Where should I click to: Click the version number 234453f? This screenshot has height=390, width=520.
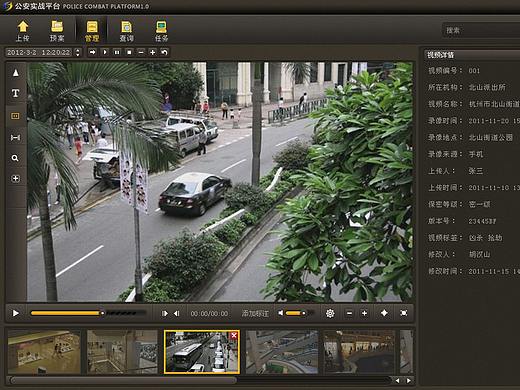pos(482,221)
